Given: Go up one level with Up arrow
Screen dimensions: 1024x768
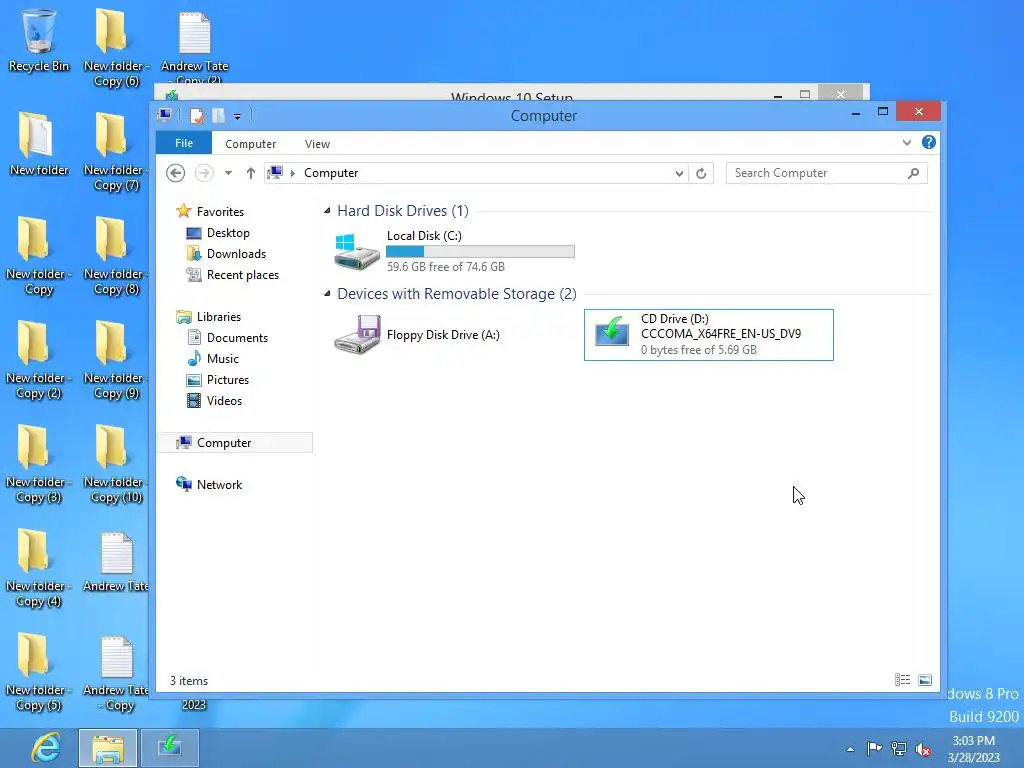Looking at the screenshot, I should coord(251,173).
